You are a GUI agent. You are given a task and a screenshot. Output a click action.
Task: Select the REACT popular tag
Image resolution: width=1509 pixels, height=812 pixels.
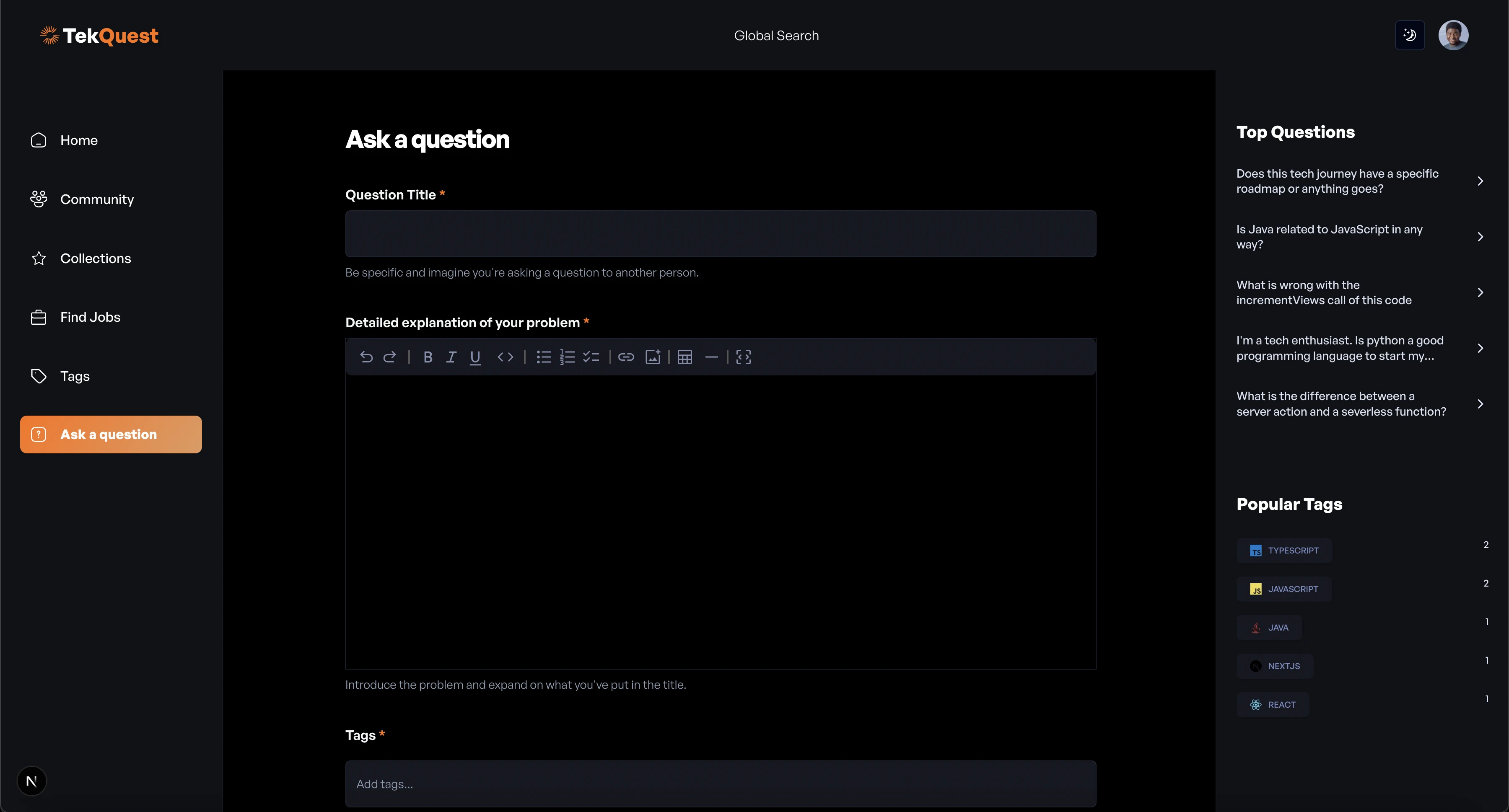coord(1273,705)
